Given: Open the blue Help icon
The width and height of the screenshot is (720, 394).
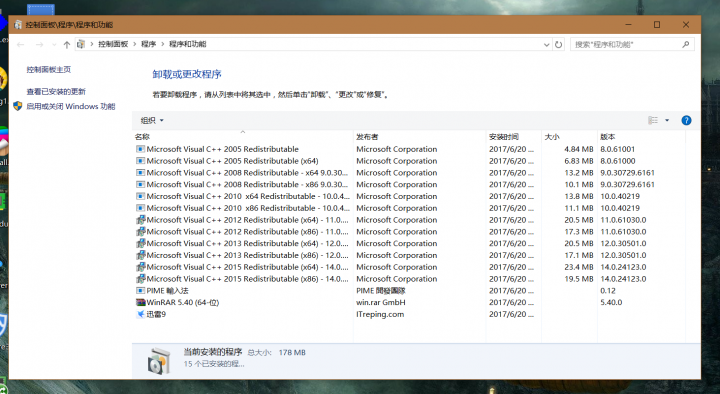Looking at the screenshot, I should pyautogui.click(x=686, y=120).
